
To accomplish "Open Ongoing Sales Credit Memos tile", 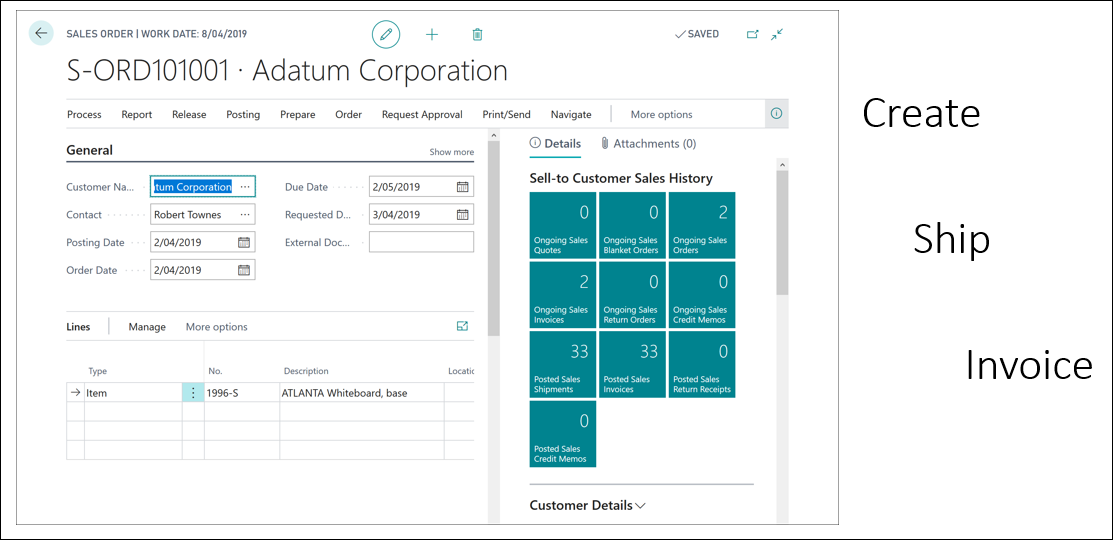I will click(x=702, y=294).
